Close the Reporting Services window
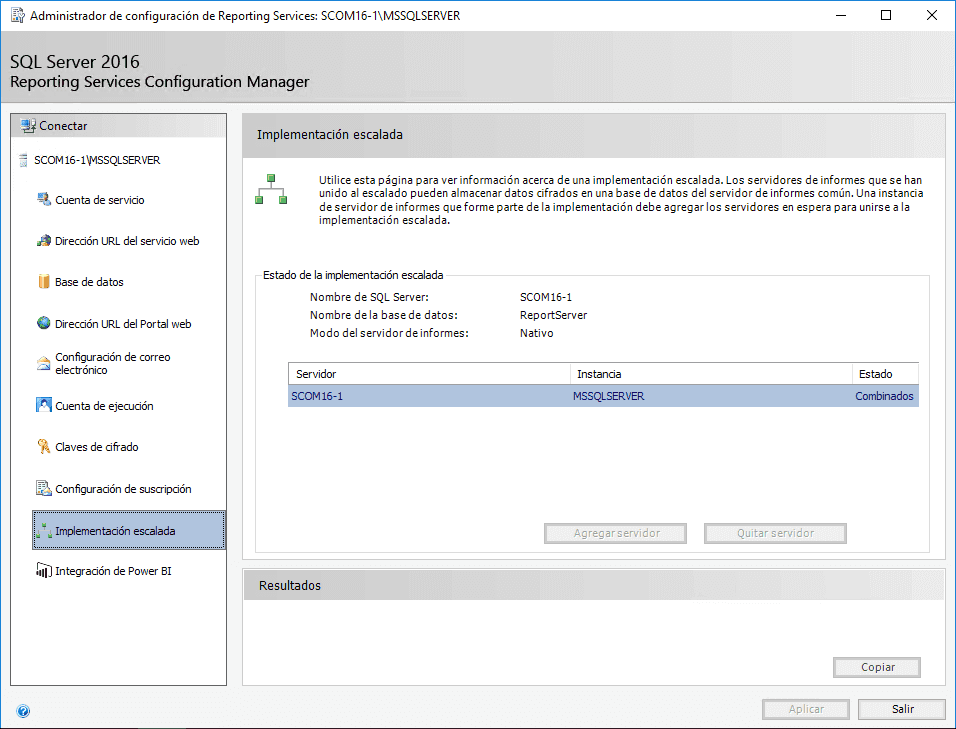The width and height of the screenshot is (956, 729). coord(932,15)
